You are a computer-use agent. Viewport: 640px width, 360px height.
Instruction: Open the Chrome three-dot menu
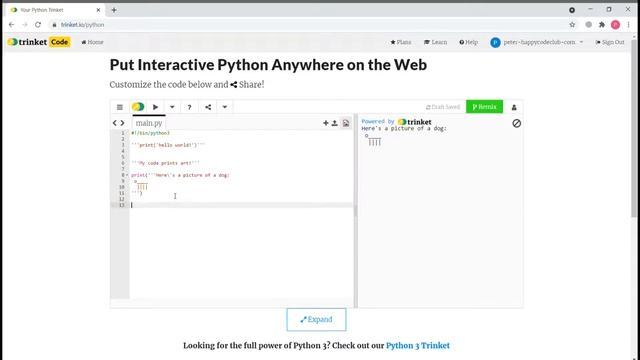(629, 25)
